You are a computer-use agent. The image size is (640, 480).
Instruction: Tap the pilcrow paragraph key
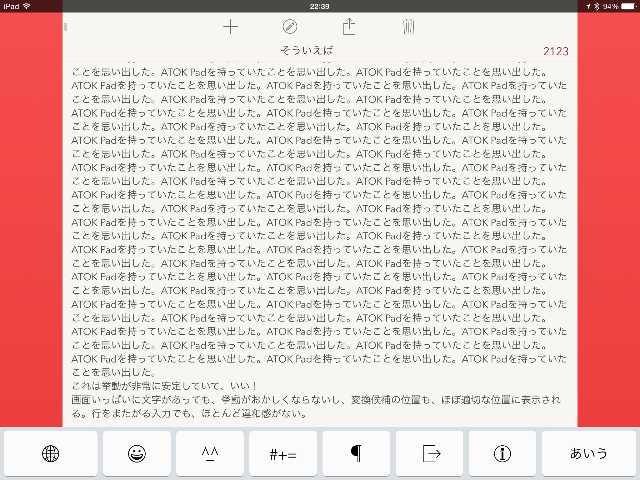coord(356,453)
